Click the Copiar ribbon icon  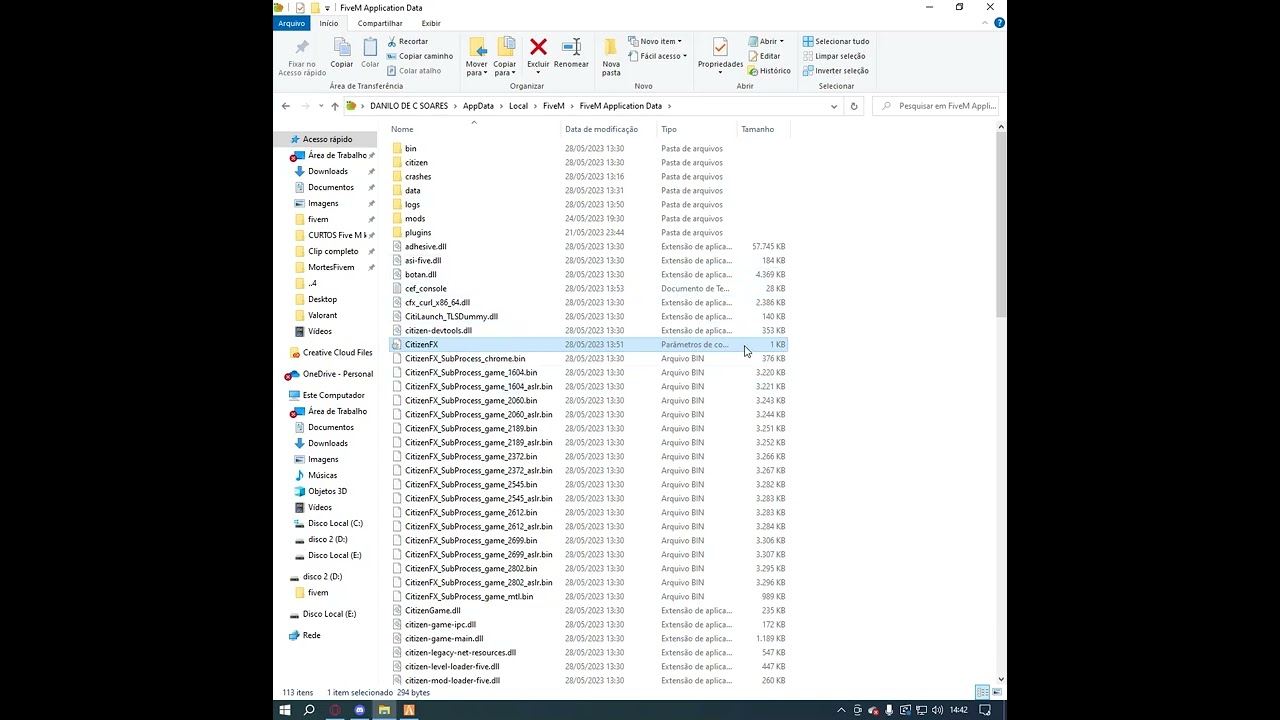(342, 53)
